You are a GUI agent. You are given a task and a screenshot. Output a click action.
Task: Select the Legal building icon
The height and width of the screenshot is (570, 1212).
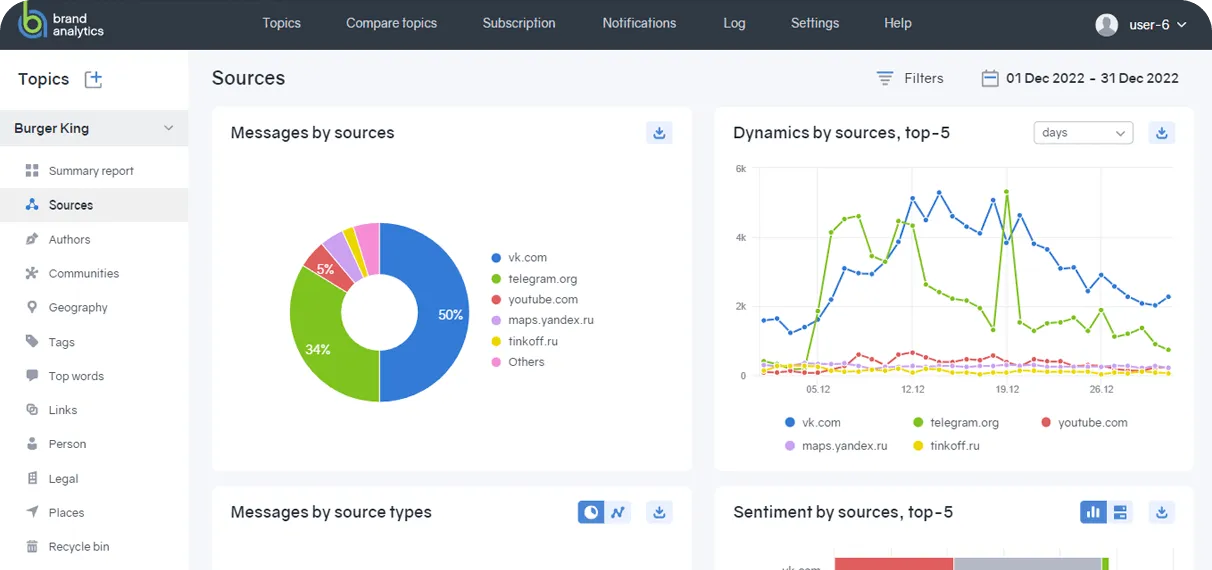pos(32,479)
